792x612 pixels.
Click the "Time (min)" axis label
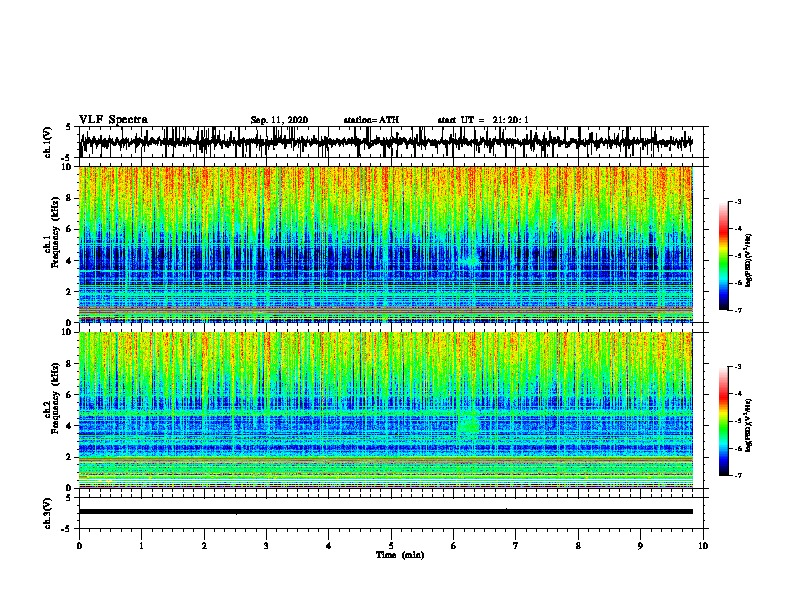coord(400,555)
